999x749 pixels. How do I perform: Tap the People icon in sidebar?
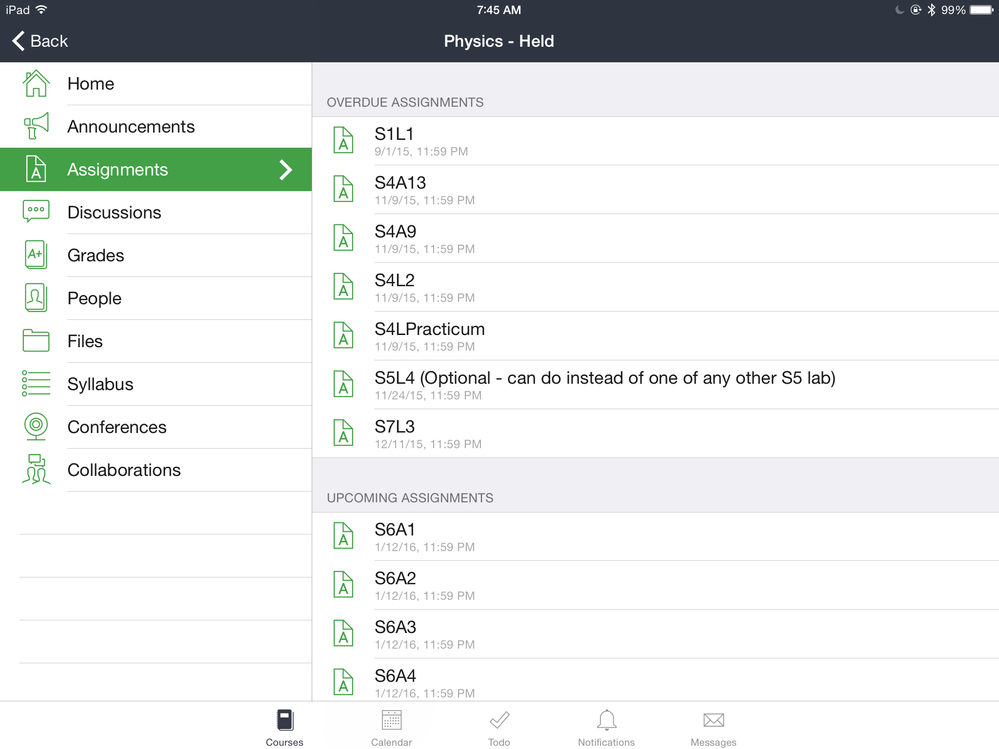coord(36,298)
